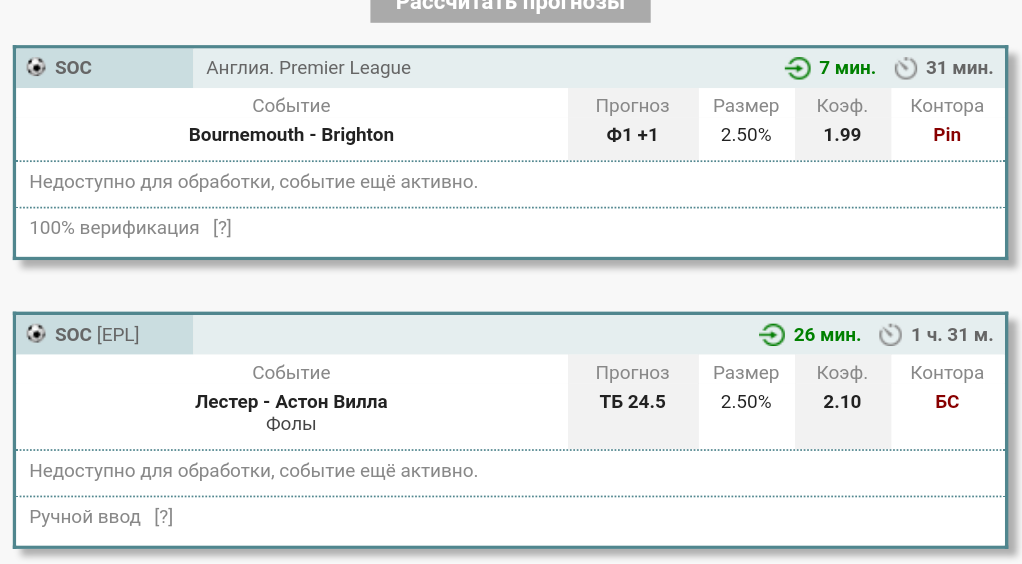The width and height of the screenshot is (1022, 564).
Task: Click the Фолы subtitle under Лестер match
Action: [291, 424]
